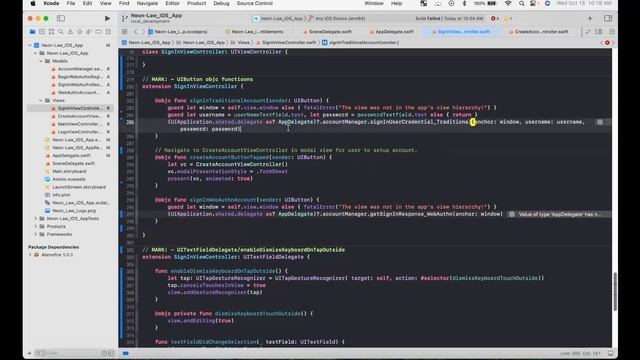Open the Neon-Law project.xcodeproj tab
The width and height of the screenshot is (640, 360).
(178, 31)
